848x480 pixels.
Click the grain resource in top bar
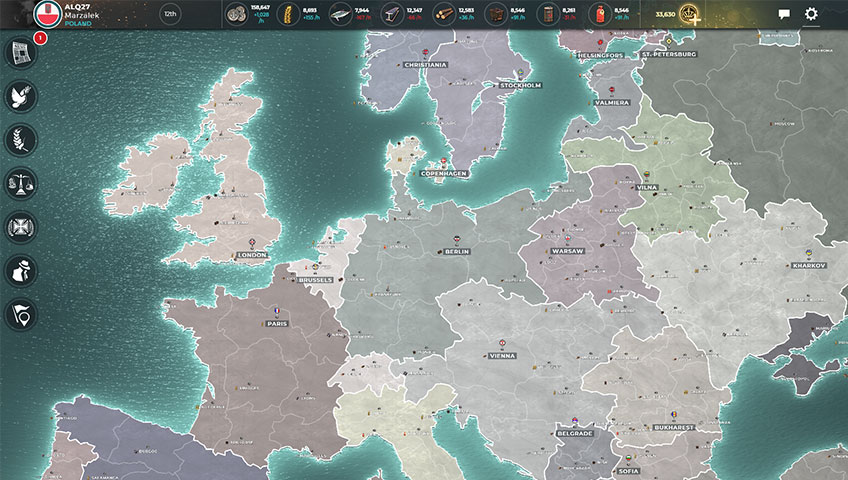click(286, 14)
